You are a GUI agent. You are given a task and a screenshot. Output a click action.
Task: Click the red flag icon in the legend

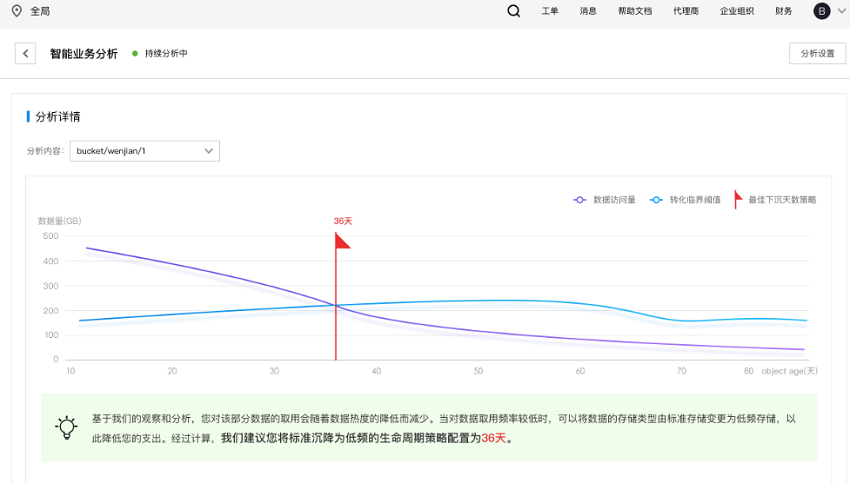(x=739, y=199)
